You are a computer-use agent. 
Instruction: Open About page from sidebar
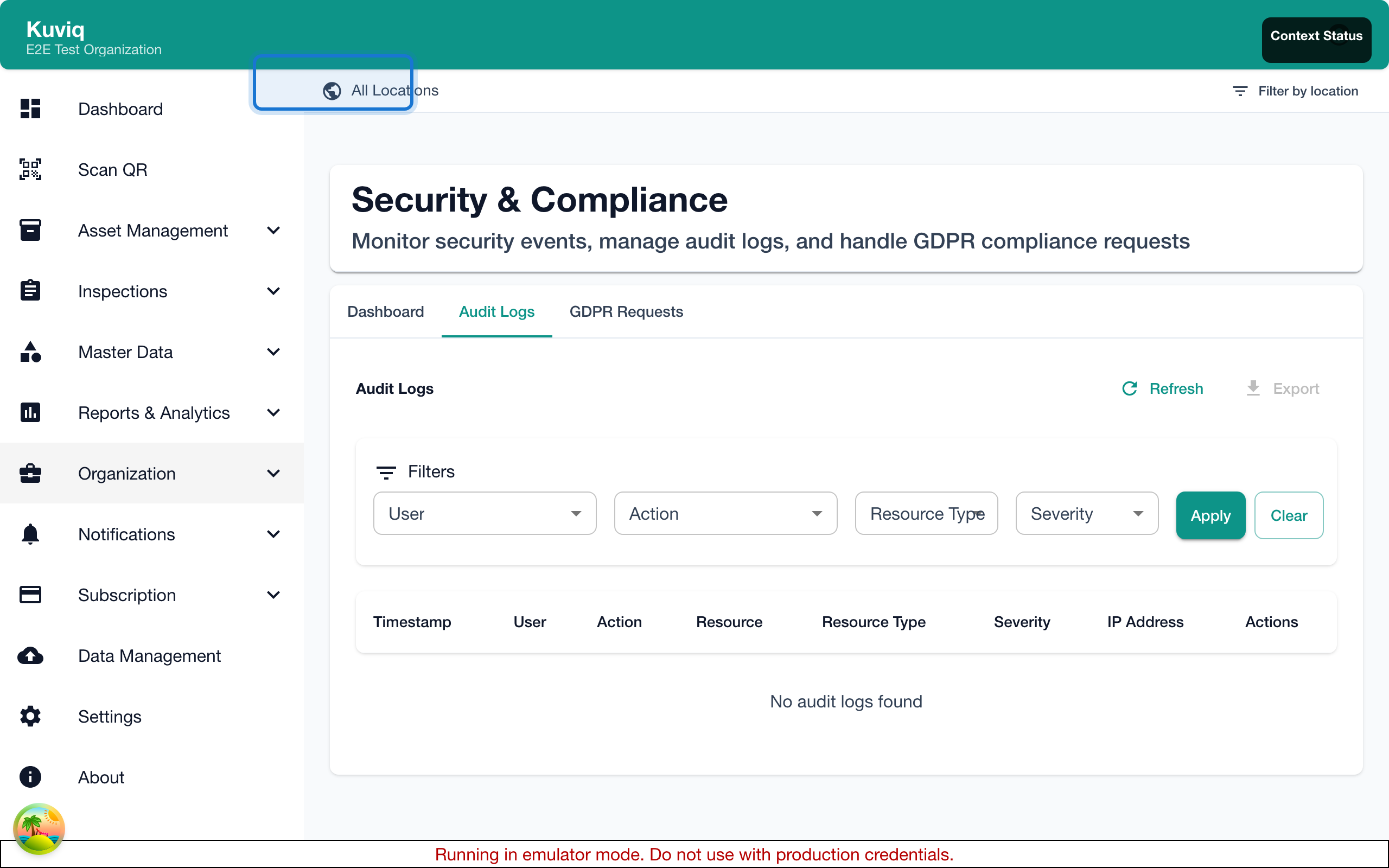(152, 777)
